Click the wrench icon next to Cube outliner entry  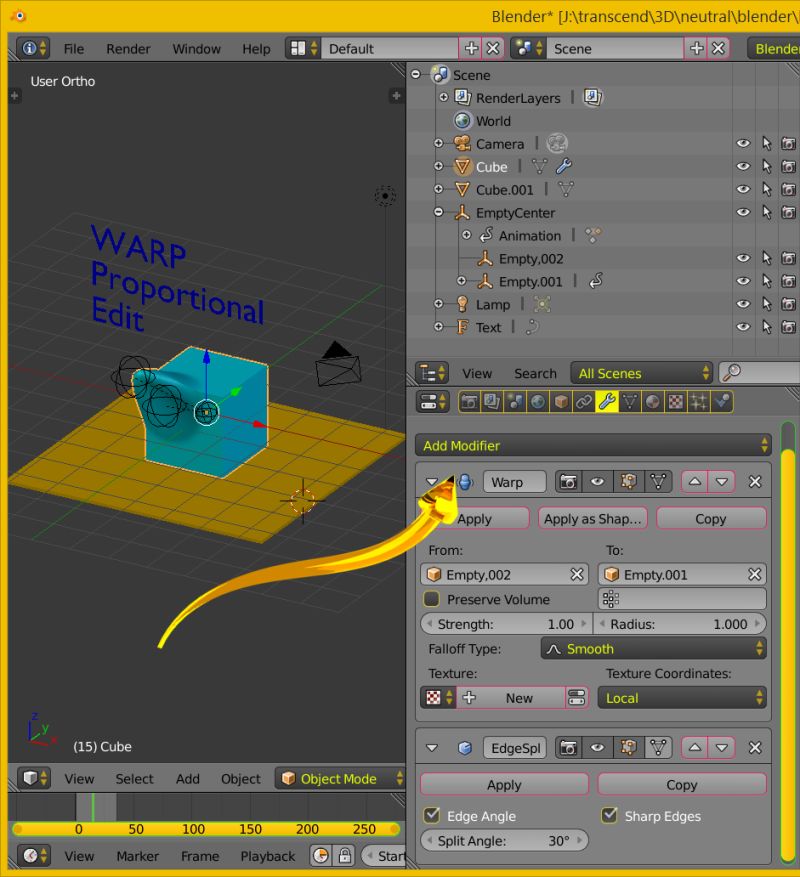point(567,166)
